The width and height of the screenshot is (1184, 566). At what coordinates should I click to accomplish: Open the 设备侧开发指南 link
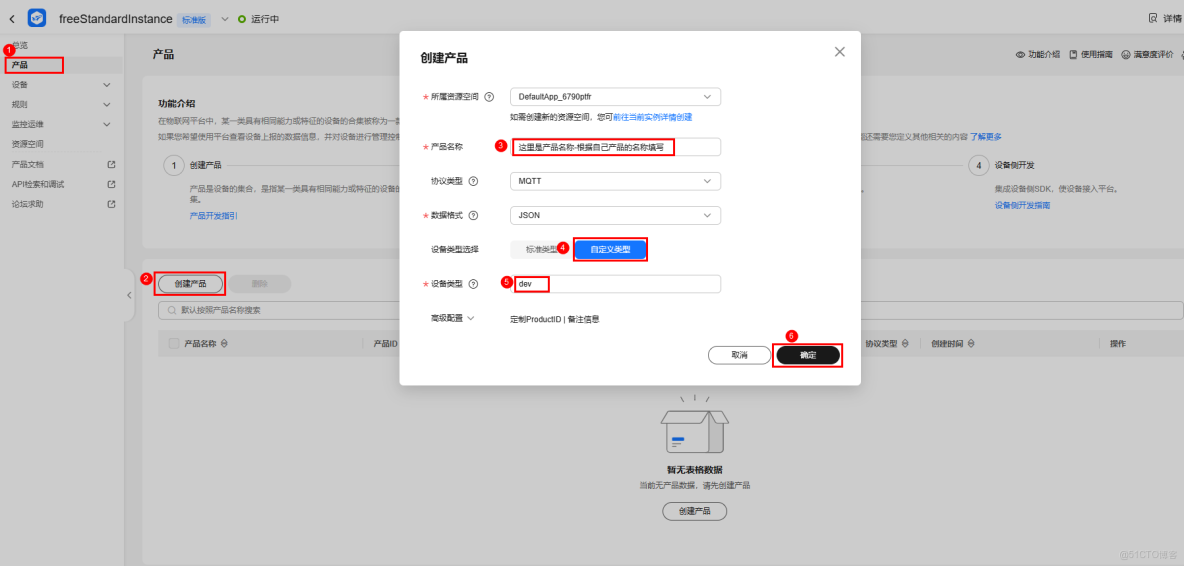(x=1022, y=205)
